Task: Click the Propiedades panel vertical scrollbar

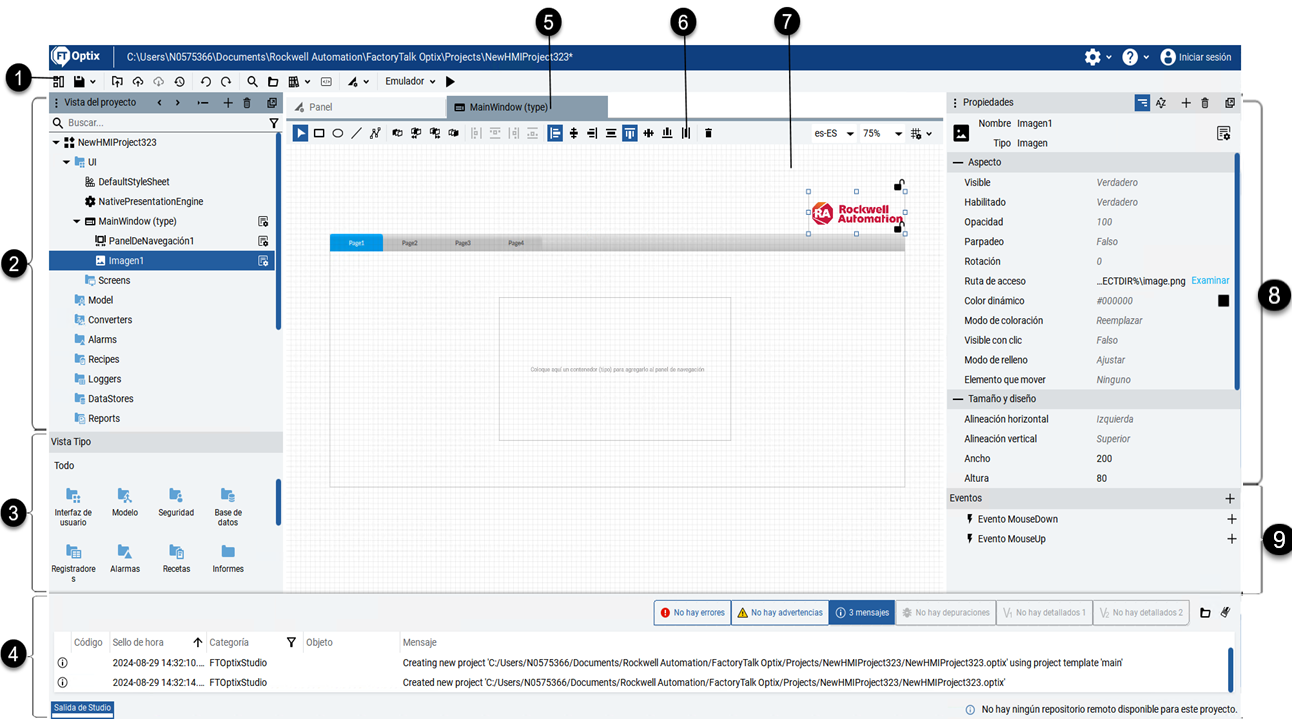Action: 1237,270
